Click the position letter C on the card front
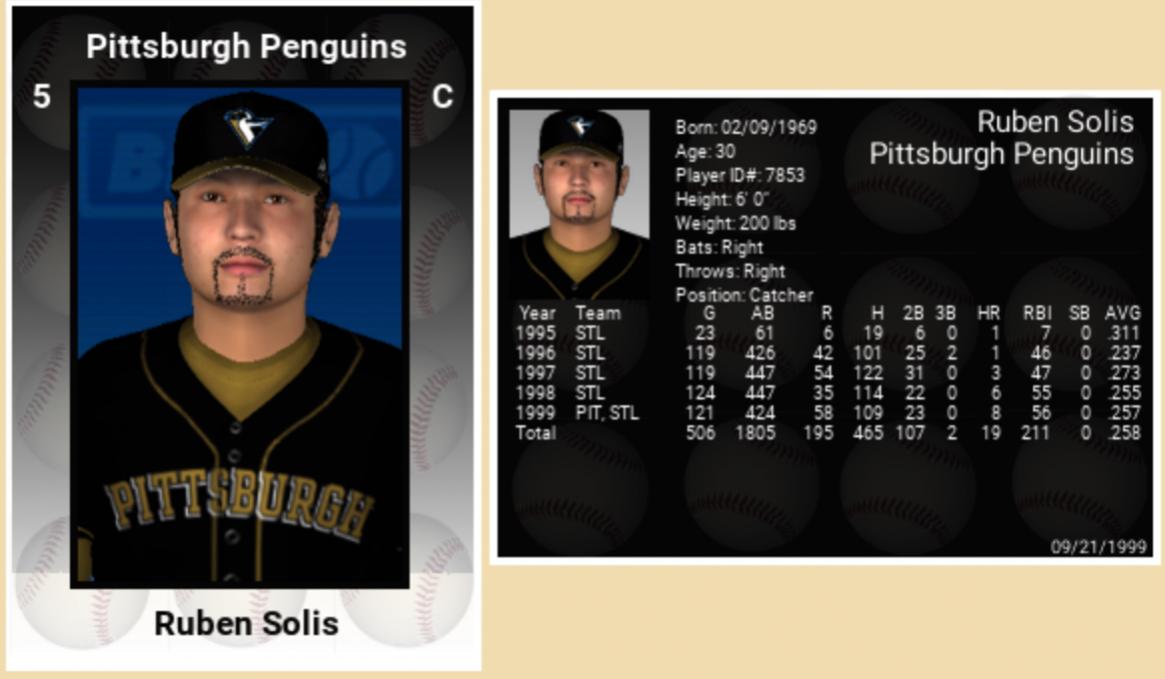This screenshot has width=1165, height=679. click(x=442, y=96)
